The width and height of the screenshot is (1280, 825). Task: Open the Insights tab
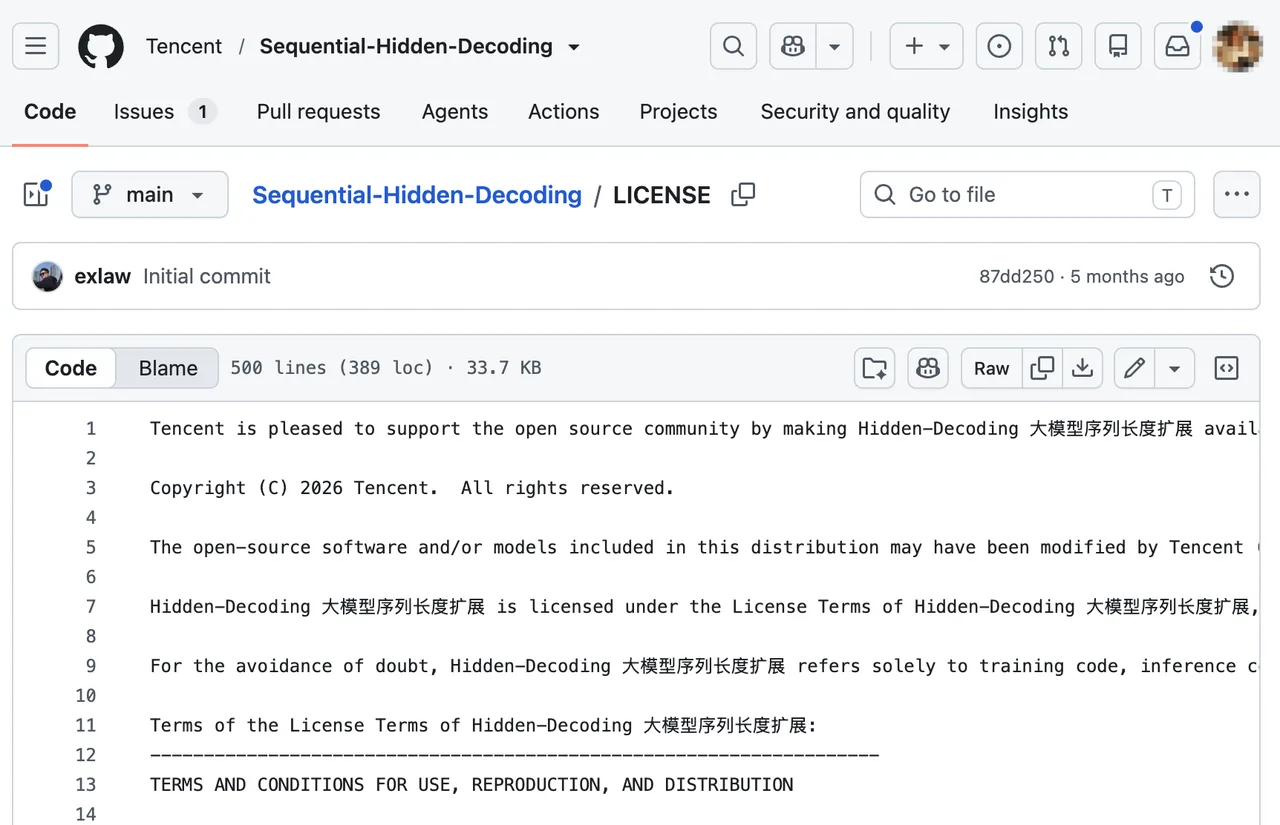tap(1031, 112)
